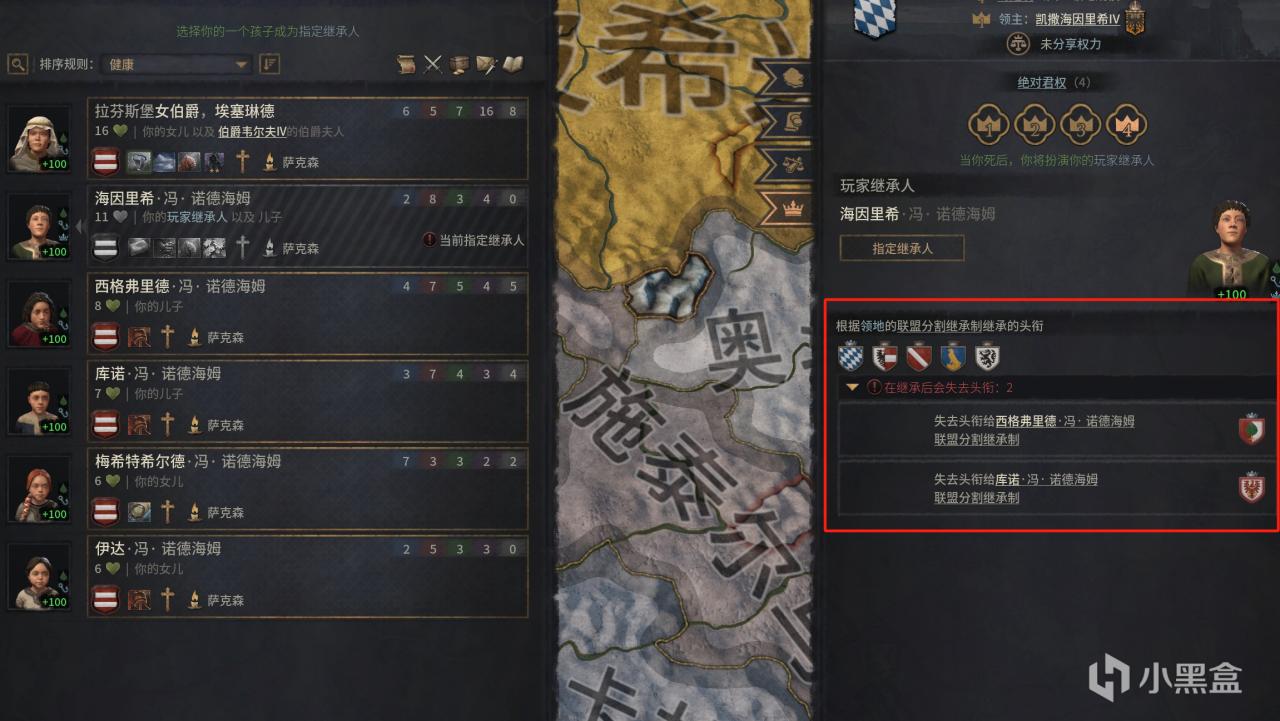
Task: Open the crown succession tab on the side
Action: 794,209
